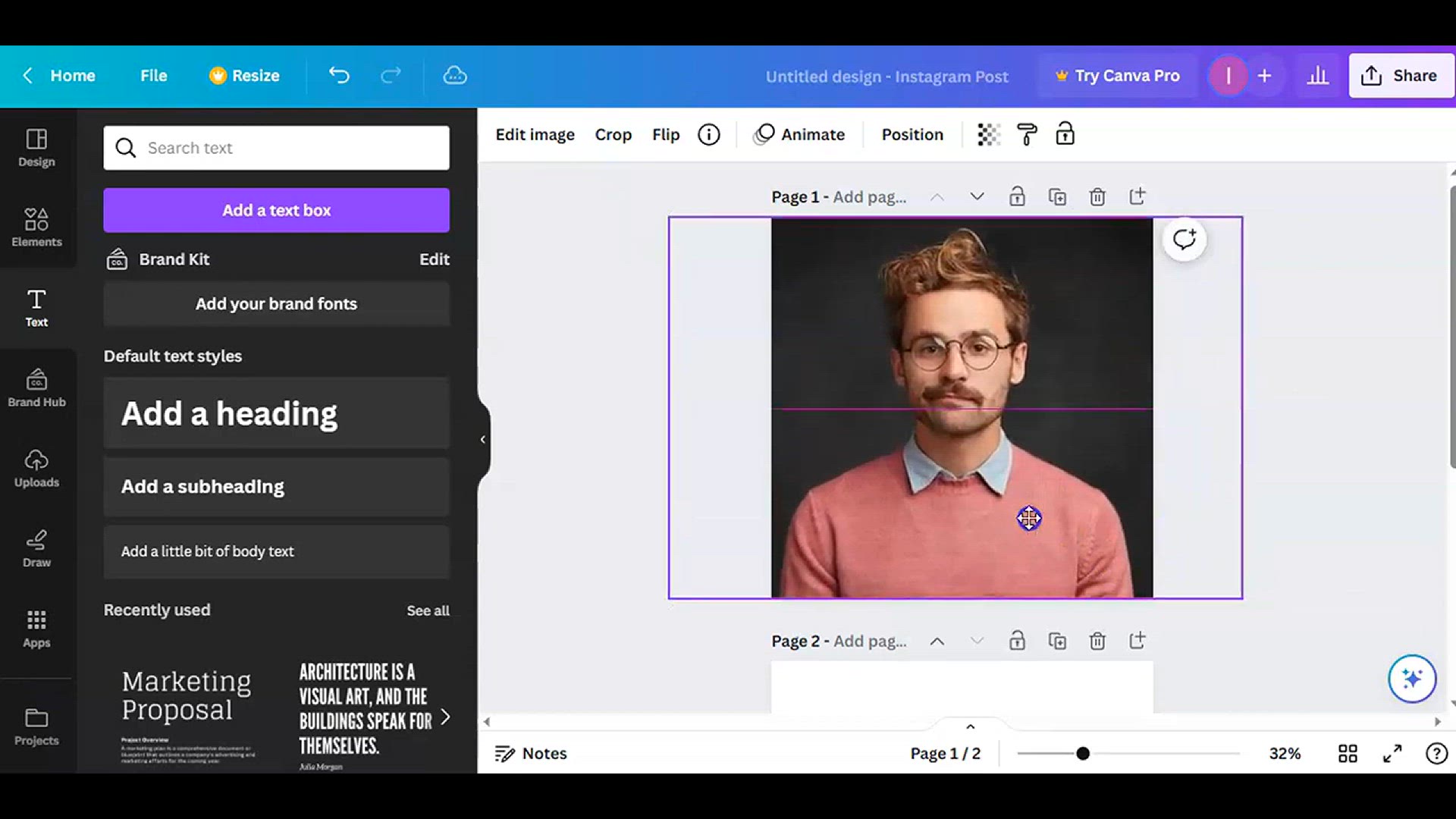Click the cloud save status icon

tap(455, 75)
